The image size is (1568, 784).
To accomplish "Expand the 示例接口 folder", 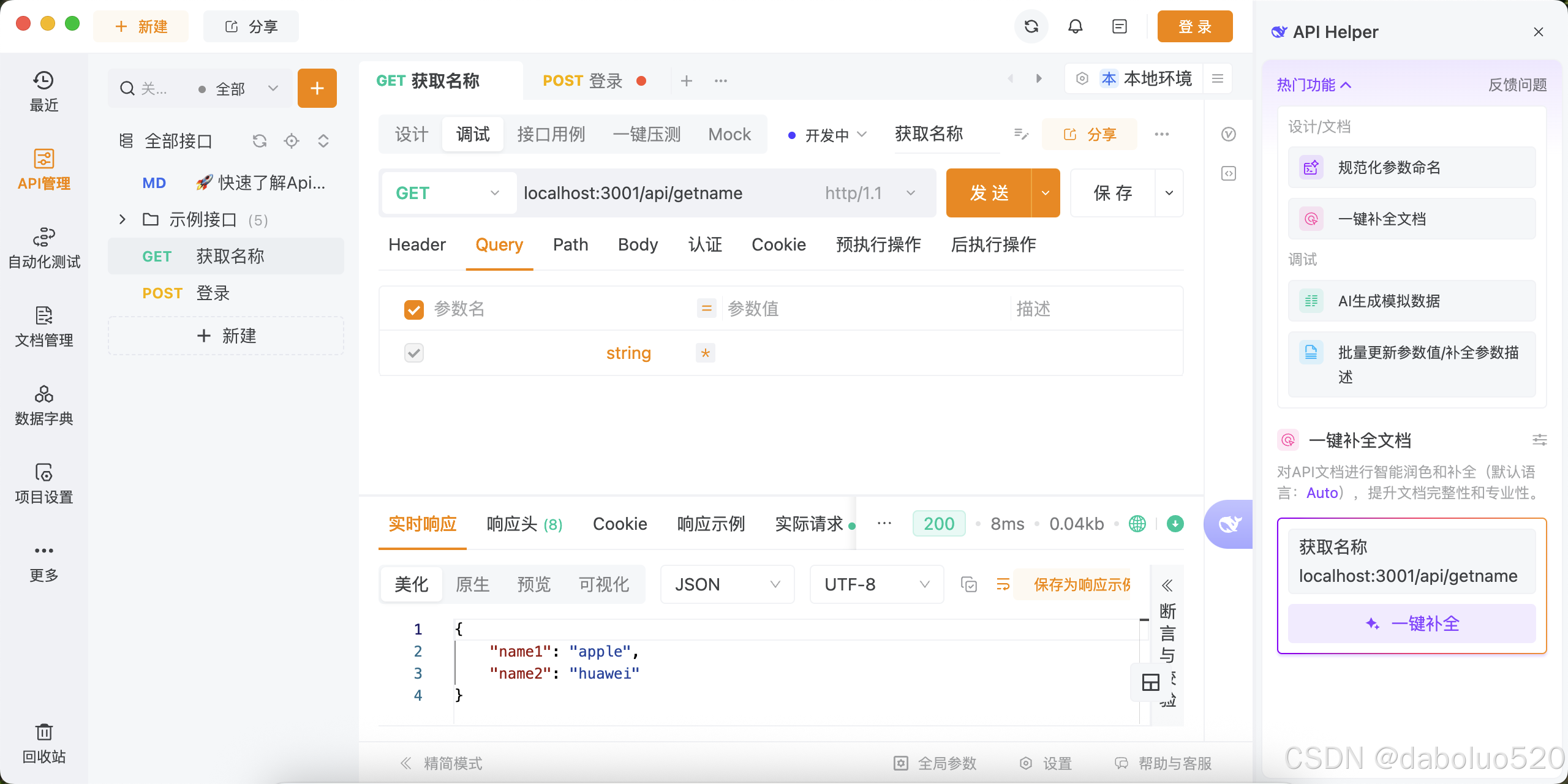I will 123,219.
